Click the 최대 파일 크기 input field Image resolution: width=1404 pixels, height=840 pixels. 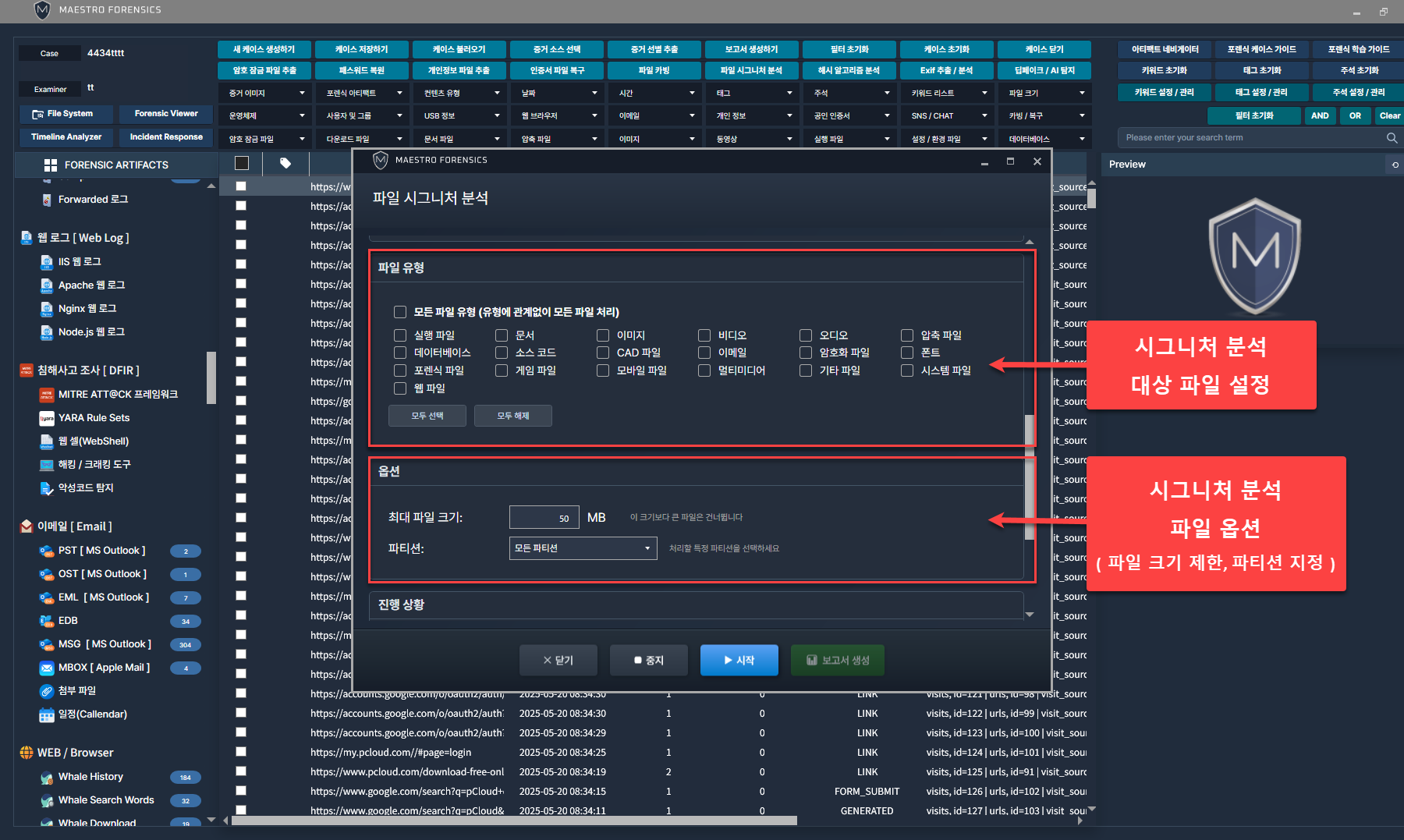click(544, 518)
